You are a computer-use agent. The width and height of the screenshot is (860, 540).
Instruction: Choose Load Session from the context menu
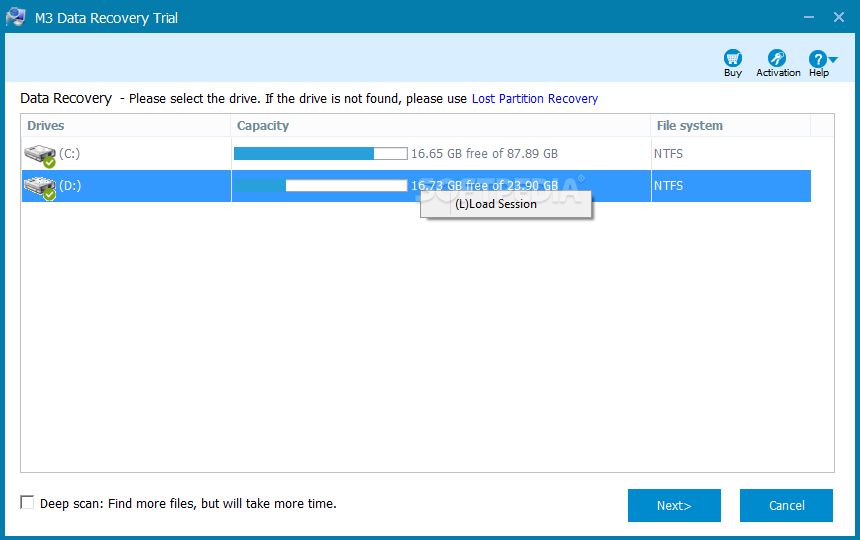(x=506, y=204)
